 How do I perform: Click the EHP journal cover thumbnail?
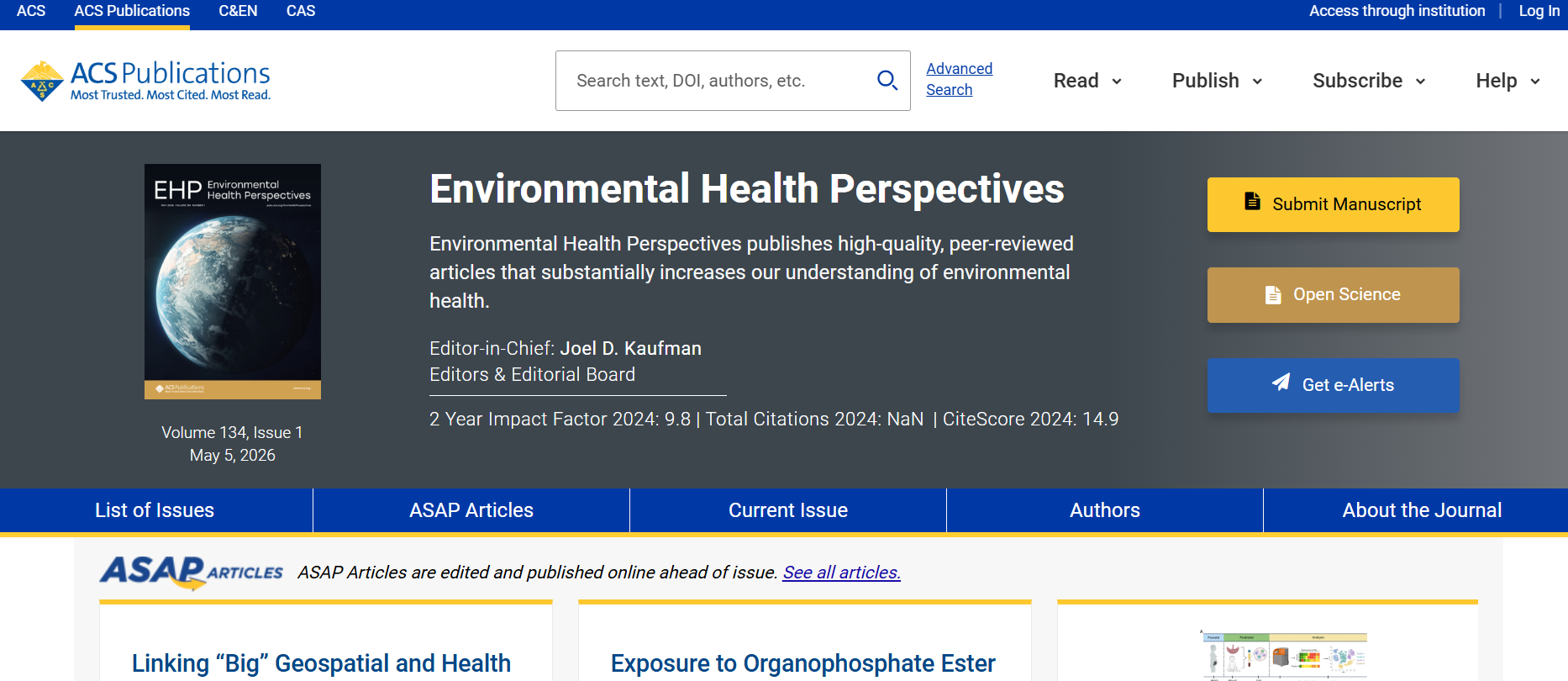pos(233,282)
